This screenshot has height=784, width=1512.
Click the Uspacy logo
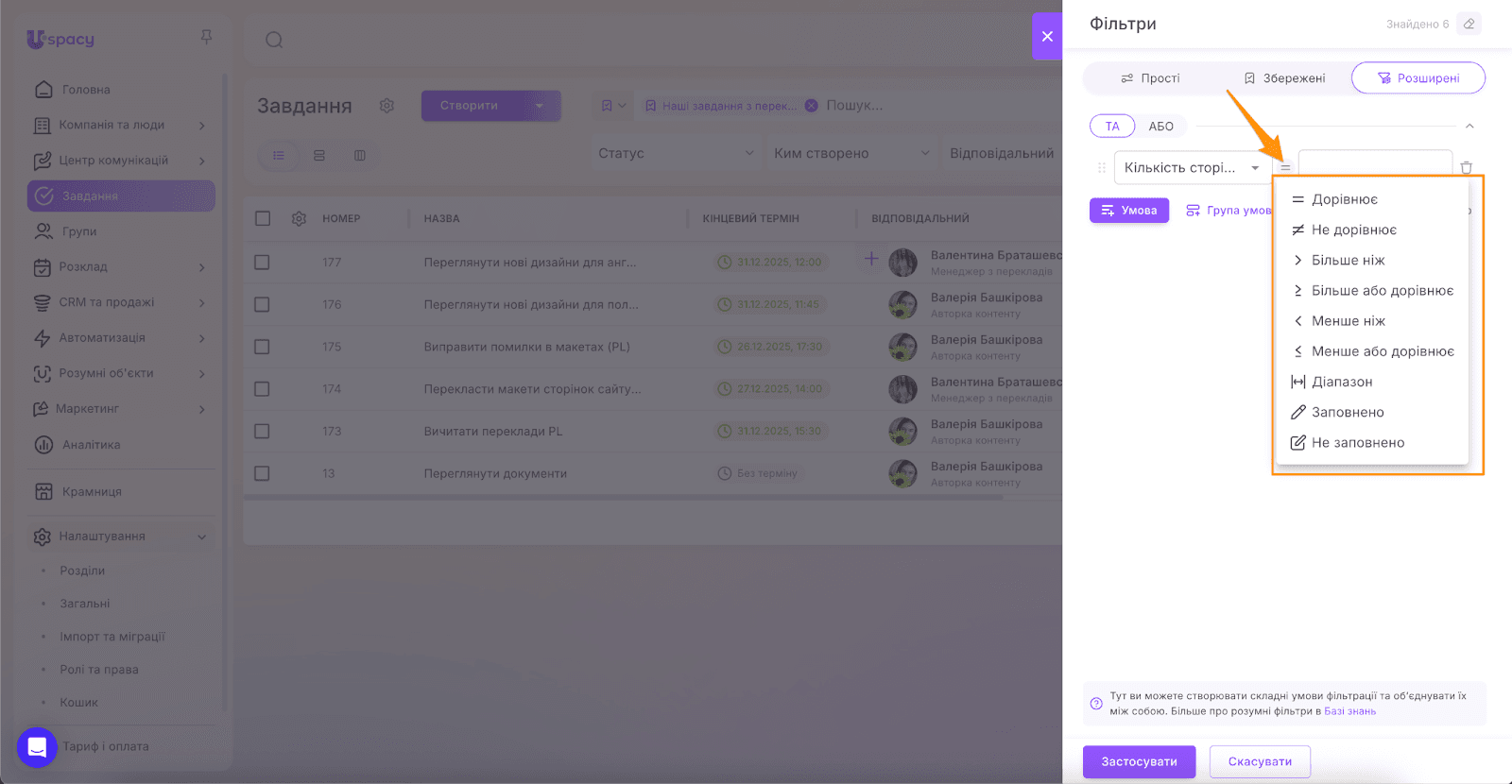click(60, 39)
